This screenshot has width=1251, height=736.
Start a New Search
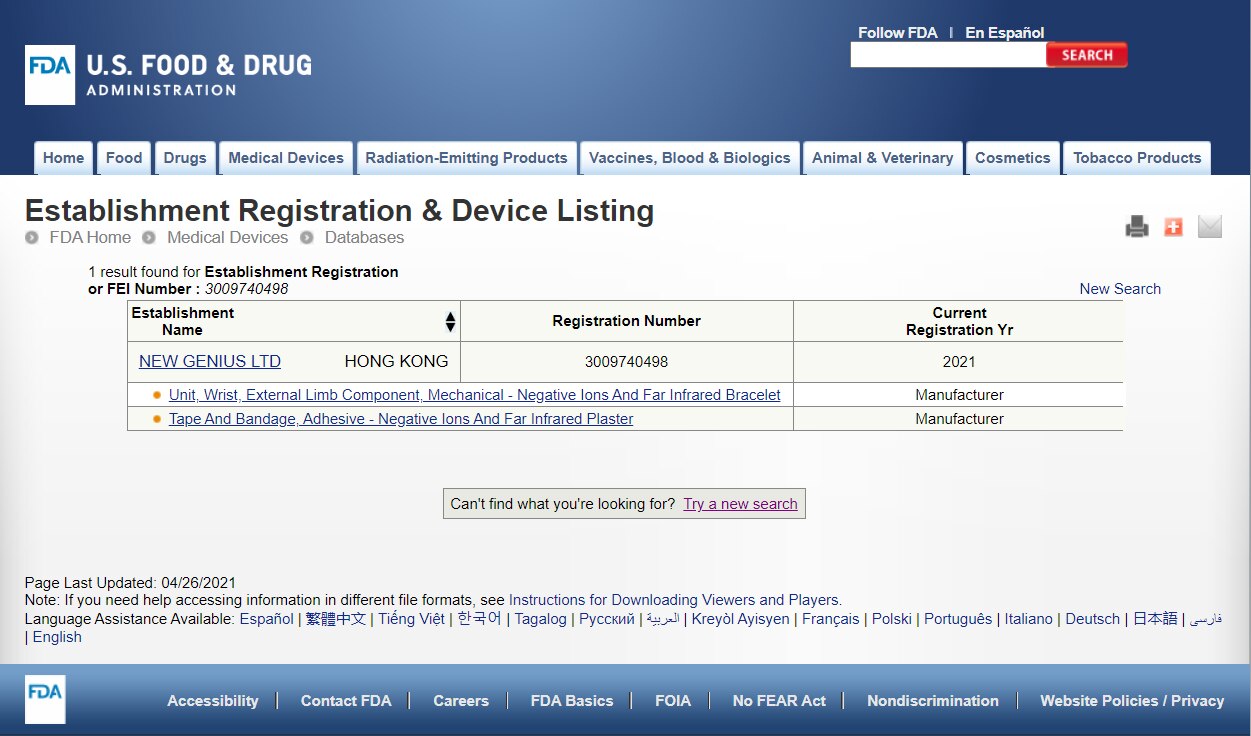(x=1120, y=289)
